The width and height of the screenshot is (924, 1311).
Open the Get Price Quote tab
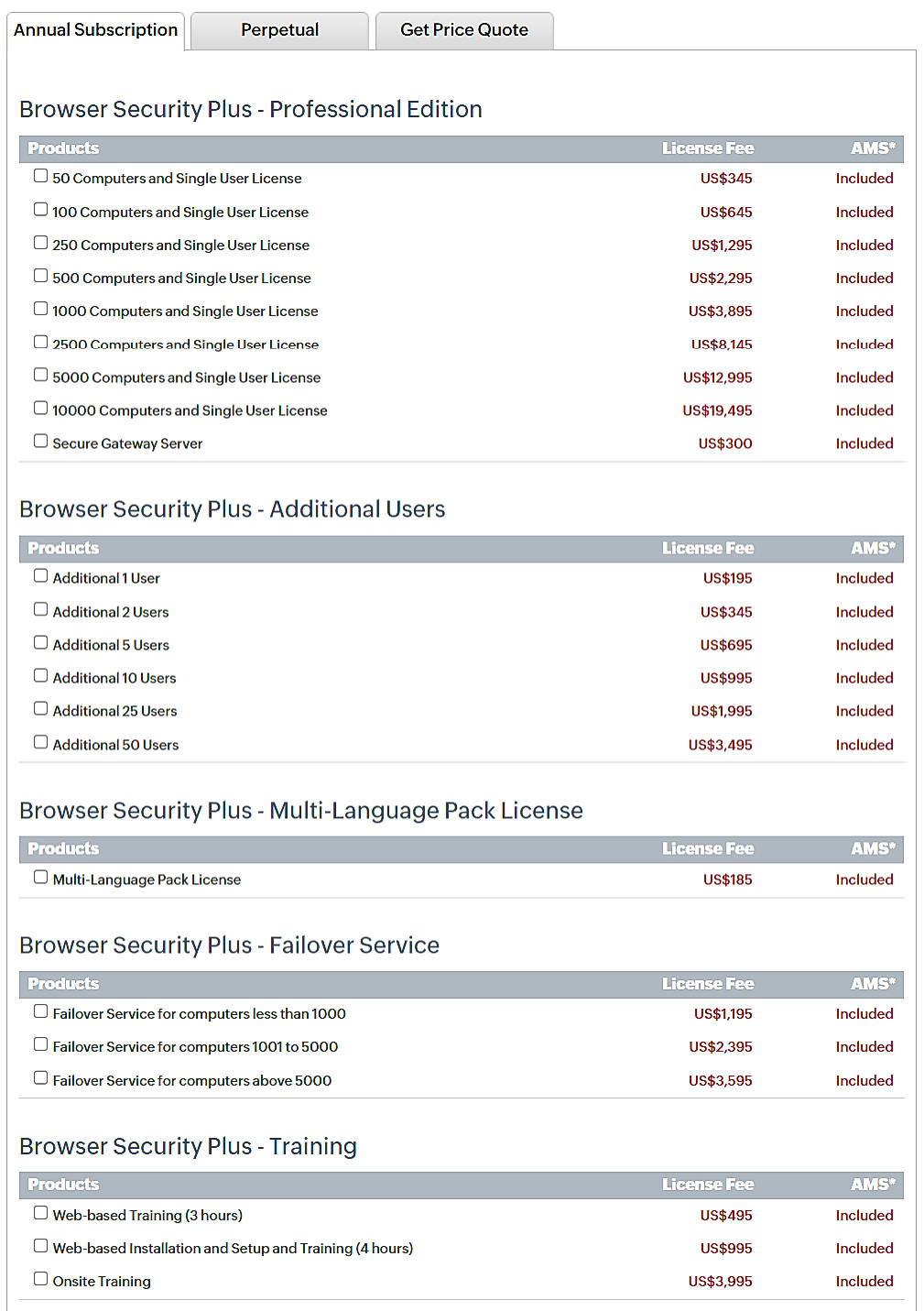point(463,29)
